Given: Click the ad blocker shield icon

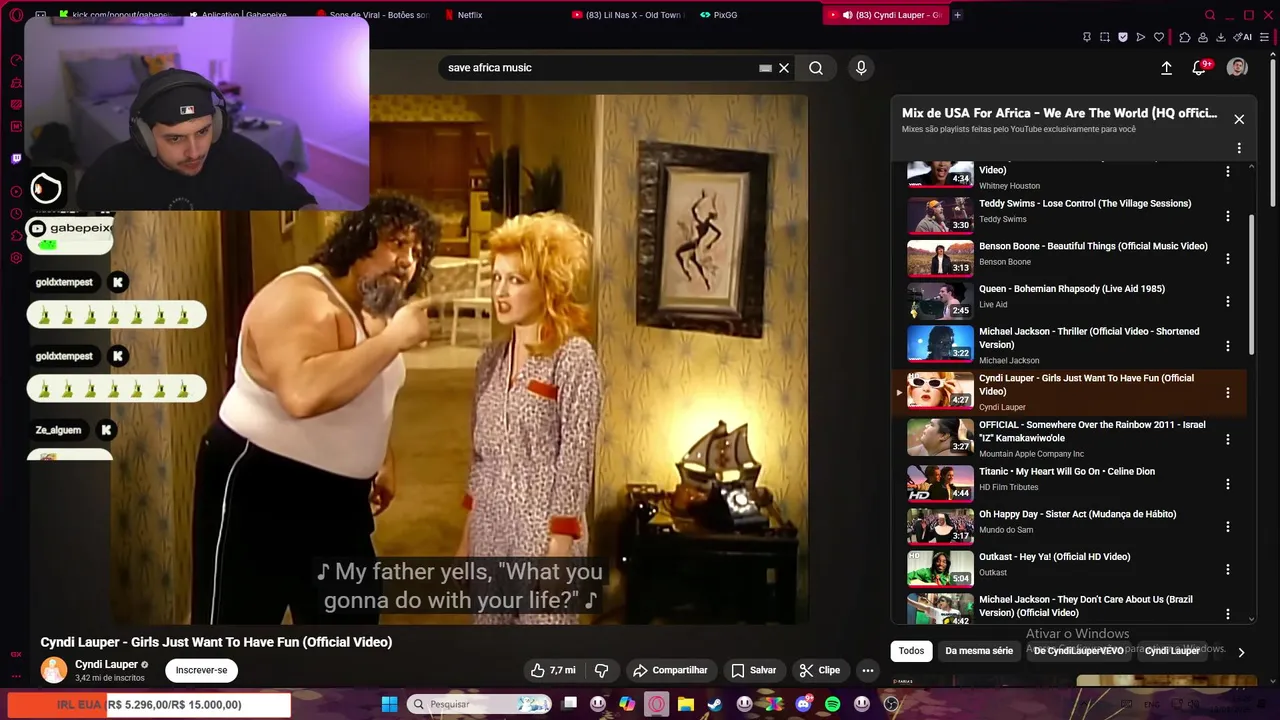Looking at the screenshot, I should point(1123,37).
